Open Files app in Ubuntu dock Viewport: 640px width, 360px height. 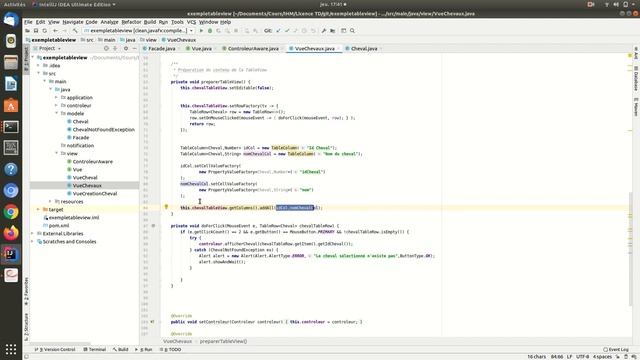11,62
